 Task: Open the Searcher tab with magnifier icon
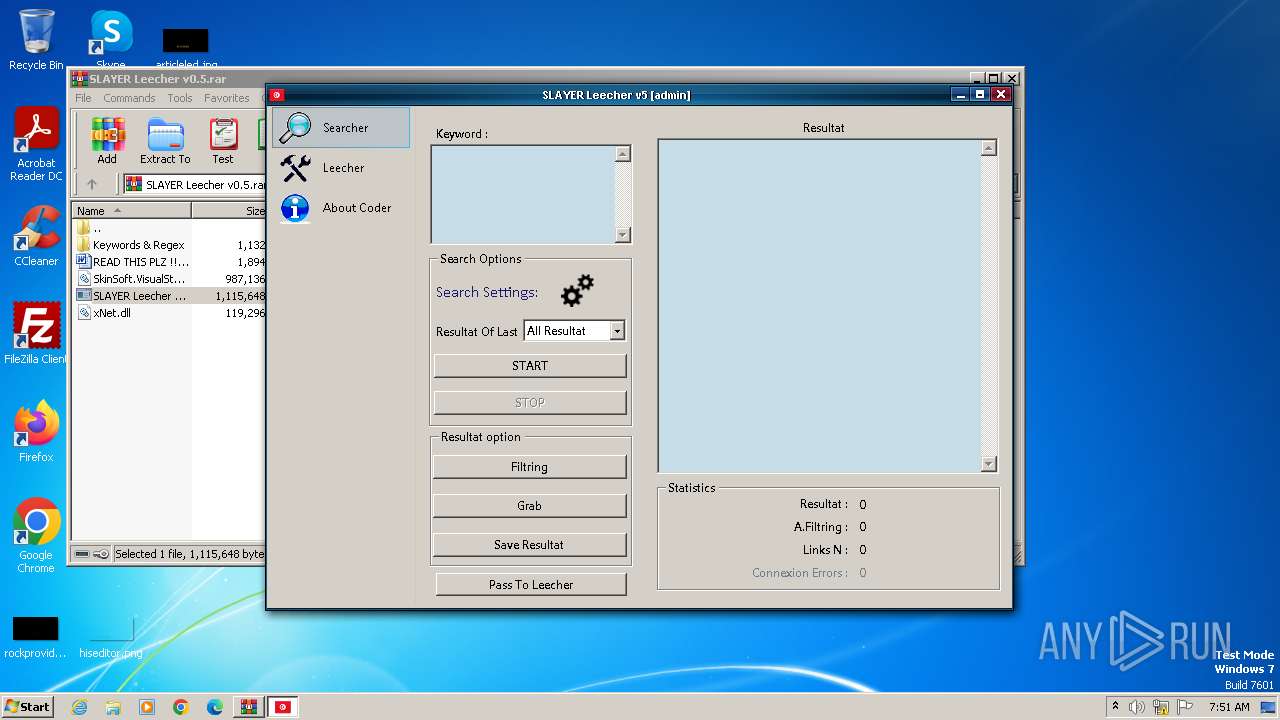[x=341, y=128]
